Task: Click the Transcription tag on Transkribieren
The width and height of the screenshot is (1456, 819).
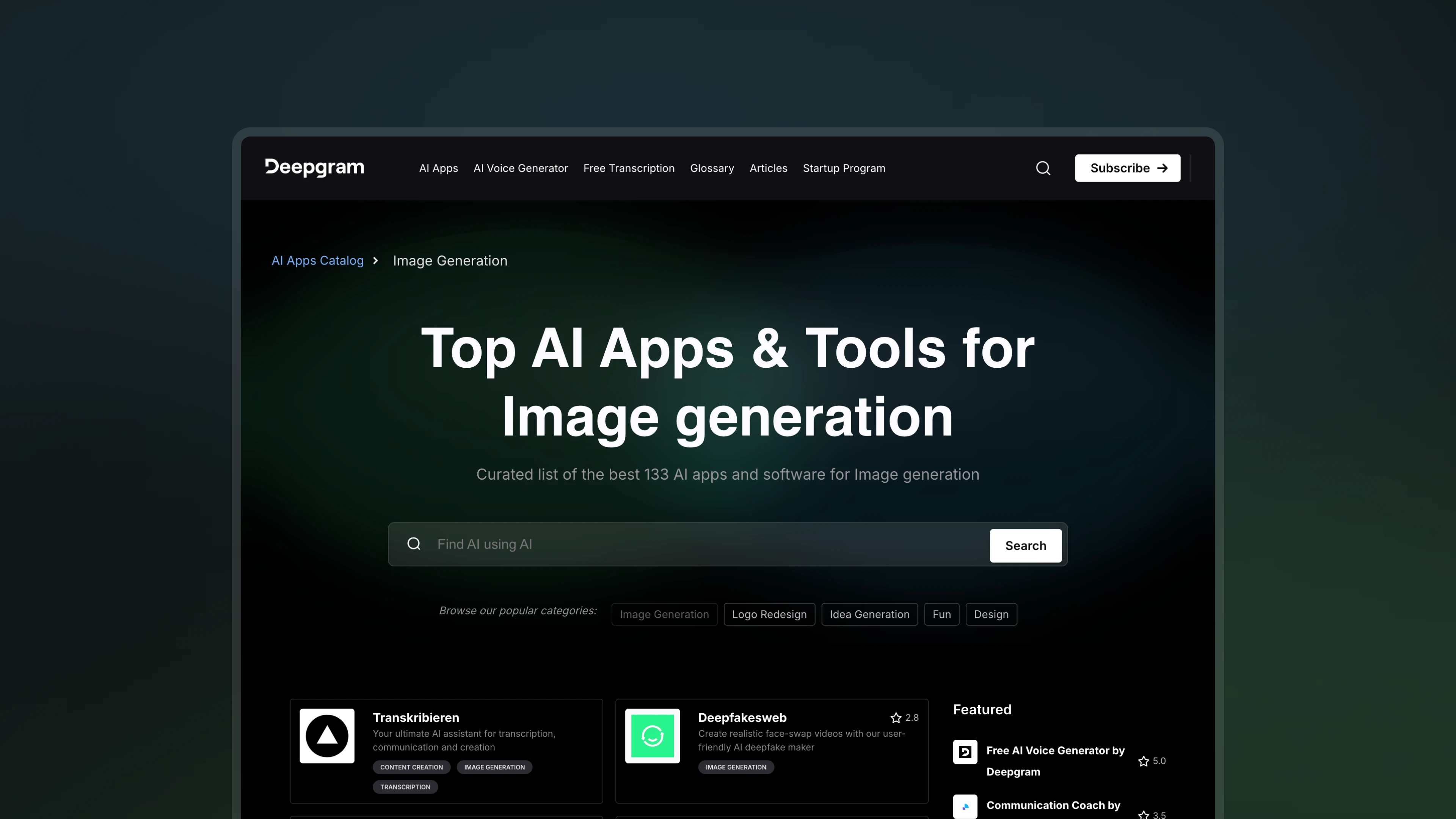Action: coord(405,787)
